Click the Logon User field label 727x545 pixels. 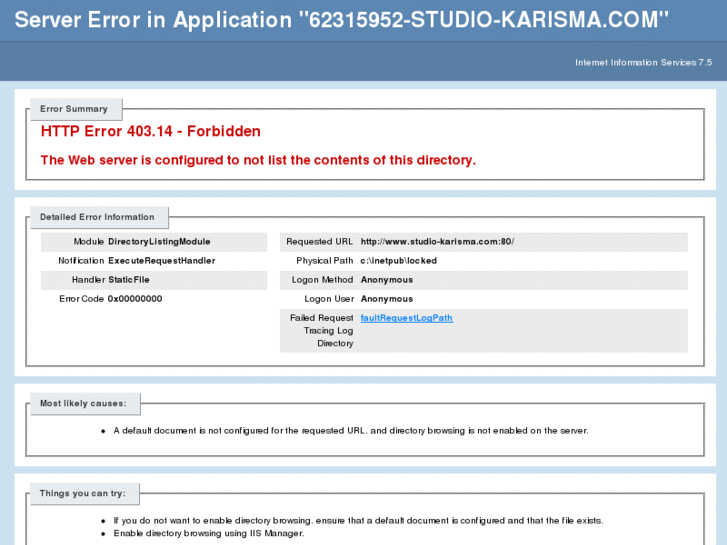coord(329,299)
